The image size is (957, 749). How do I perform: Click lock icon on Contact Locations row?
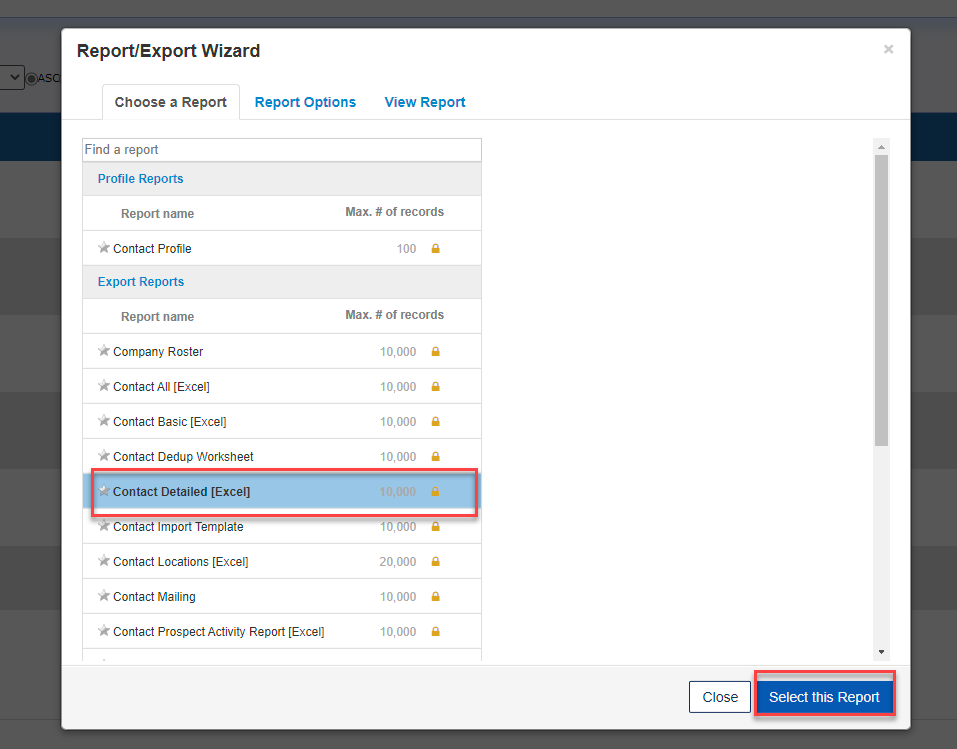[x=435, y=562]
